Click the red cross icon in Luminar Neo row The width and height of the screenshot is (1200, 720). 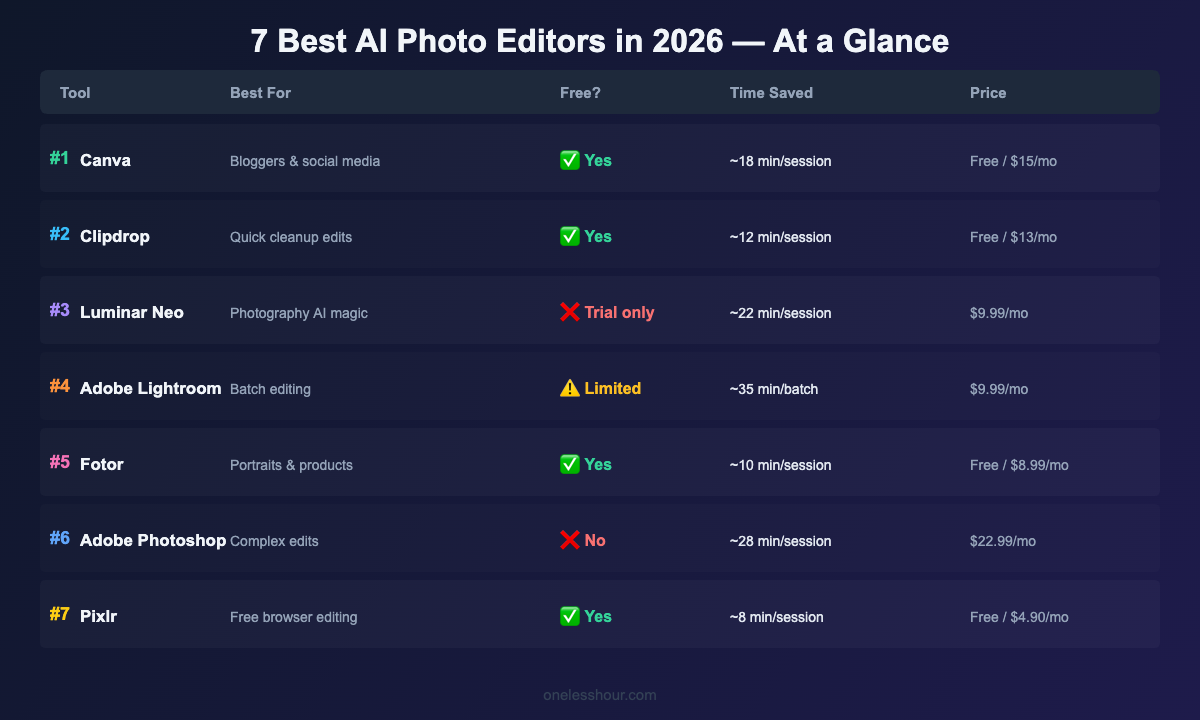point(570,312)
